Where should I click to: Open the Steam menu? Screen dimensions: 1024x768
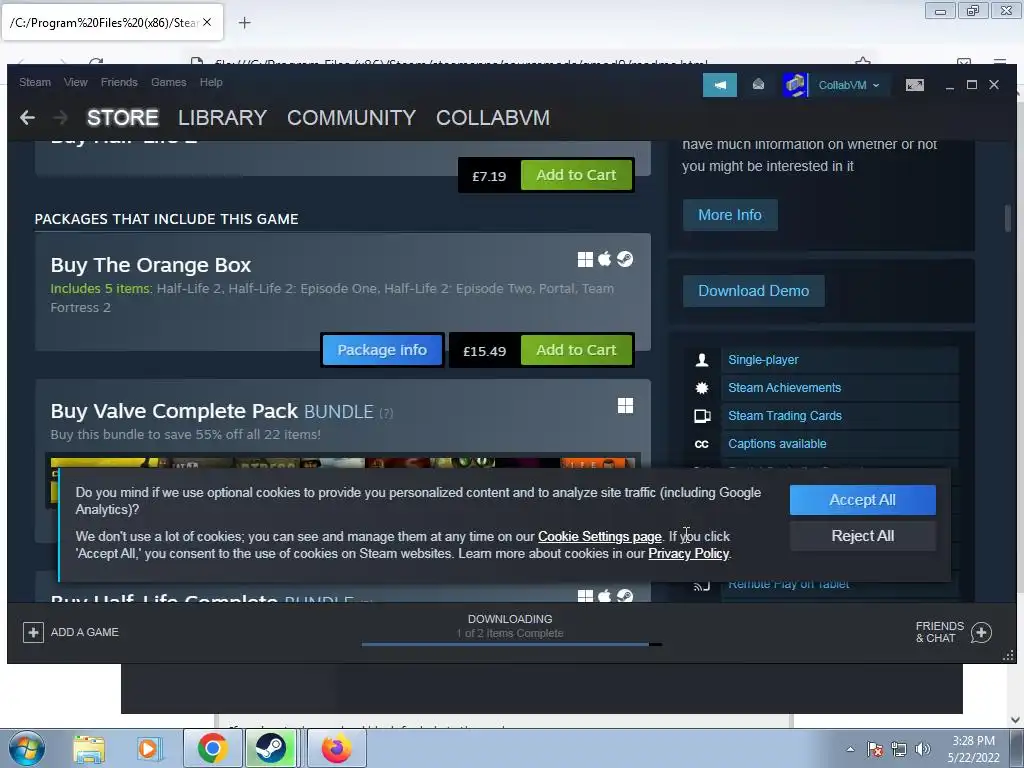tap(35, 82)
